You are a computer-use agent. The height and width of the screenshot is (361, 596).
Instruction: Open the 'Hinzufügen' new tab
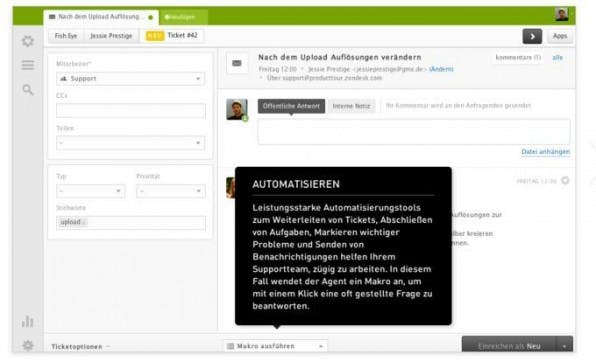click(x=183, y=17)
